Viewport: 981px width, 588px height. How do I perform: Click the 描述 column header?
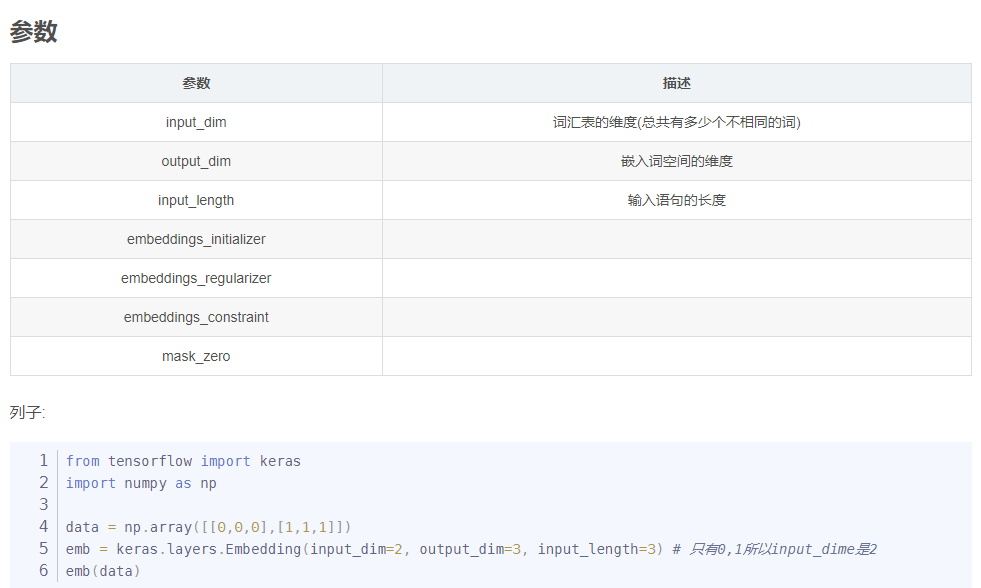[x=677, y=83]
